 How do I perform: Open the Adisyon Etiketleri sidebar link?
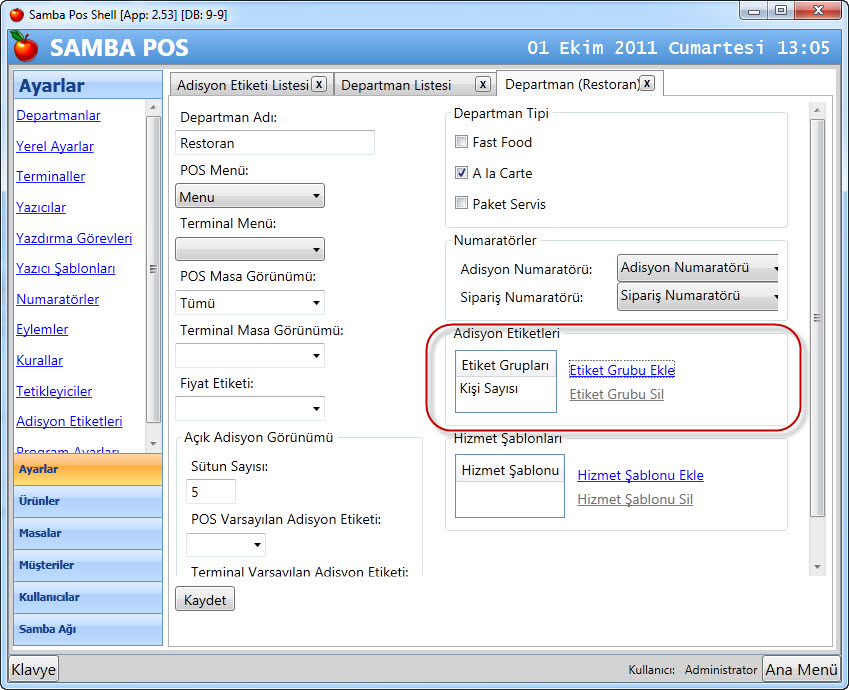pyautogui.click(x=69, y=421)
